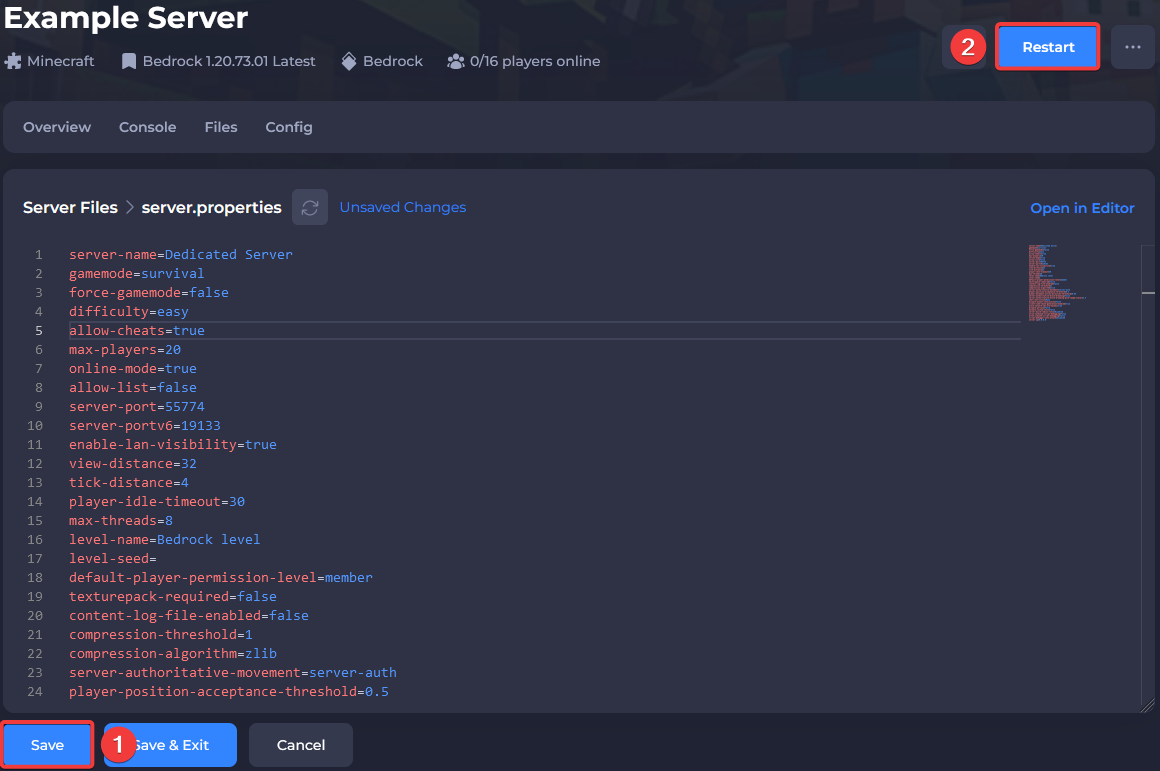
Task: Click the refresh file icon beside server.properties
Action: click(x=310, y=207)
